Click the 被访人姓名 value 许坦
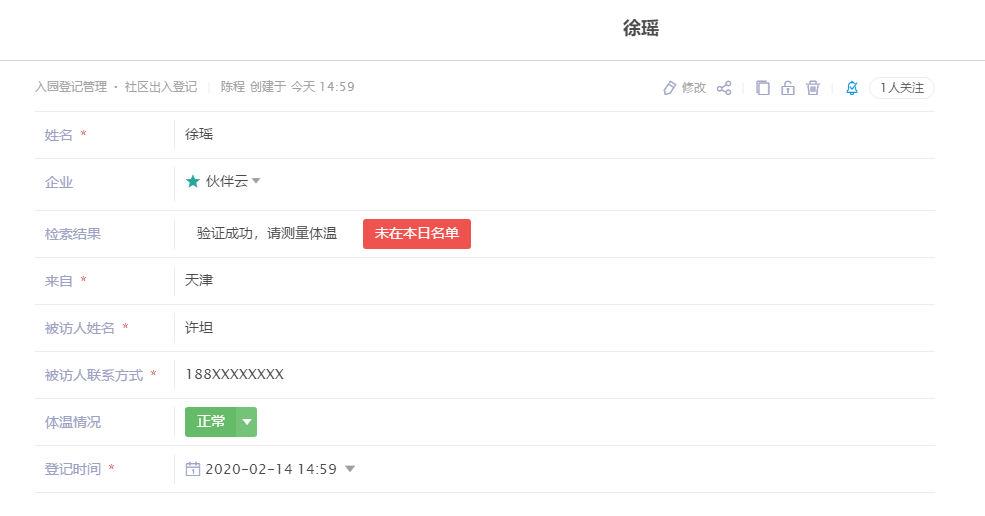This screenshot has height=516, width=985. tap(199, 327)
